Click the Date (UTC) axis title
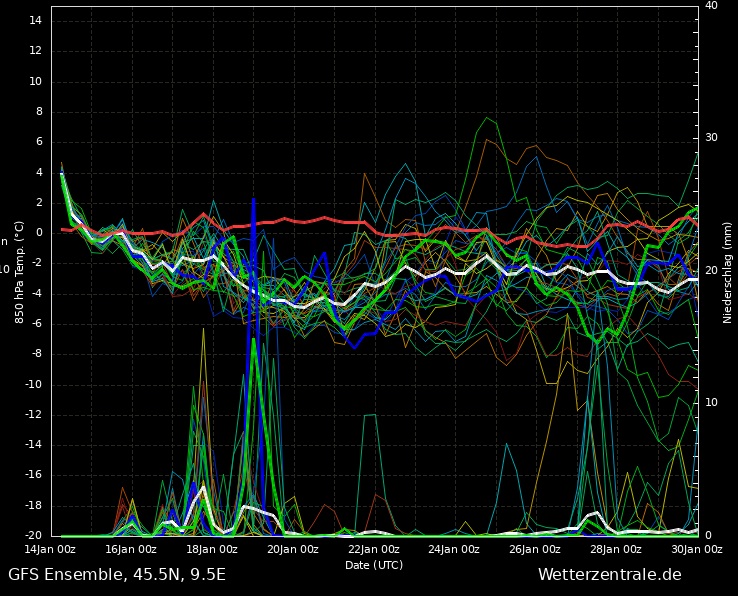Image resolution: width=738 pixels, height=596 pixels. [374, 566]
